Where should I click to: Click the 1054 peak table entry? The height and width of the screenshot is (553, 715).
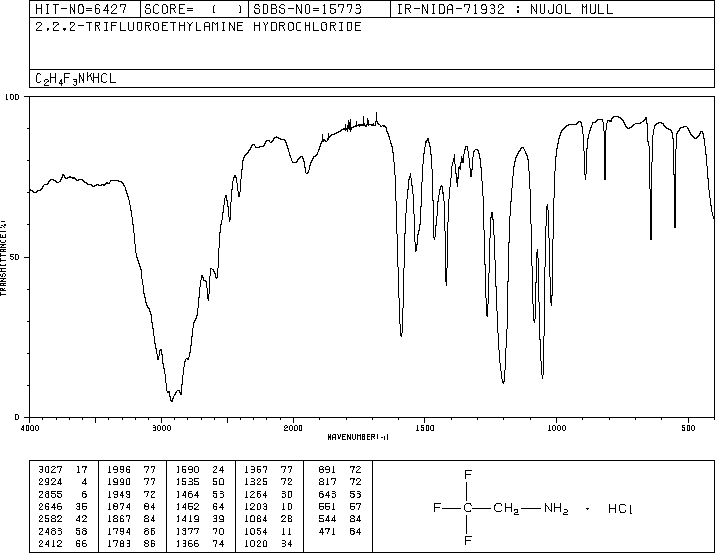click(x=269, y=531)
